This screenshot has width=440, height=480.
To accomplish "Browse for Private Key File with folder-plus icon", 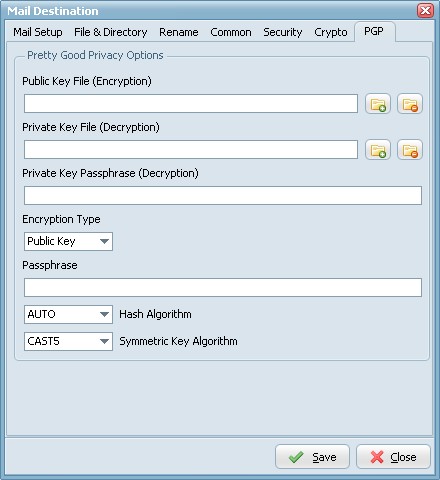I will [x=378, y=150].
